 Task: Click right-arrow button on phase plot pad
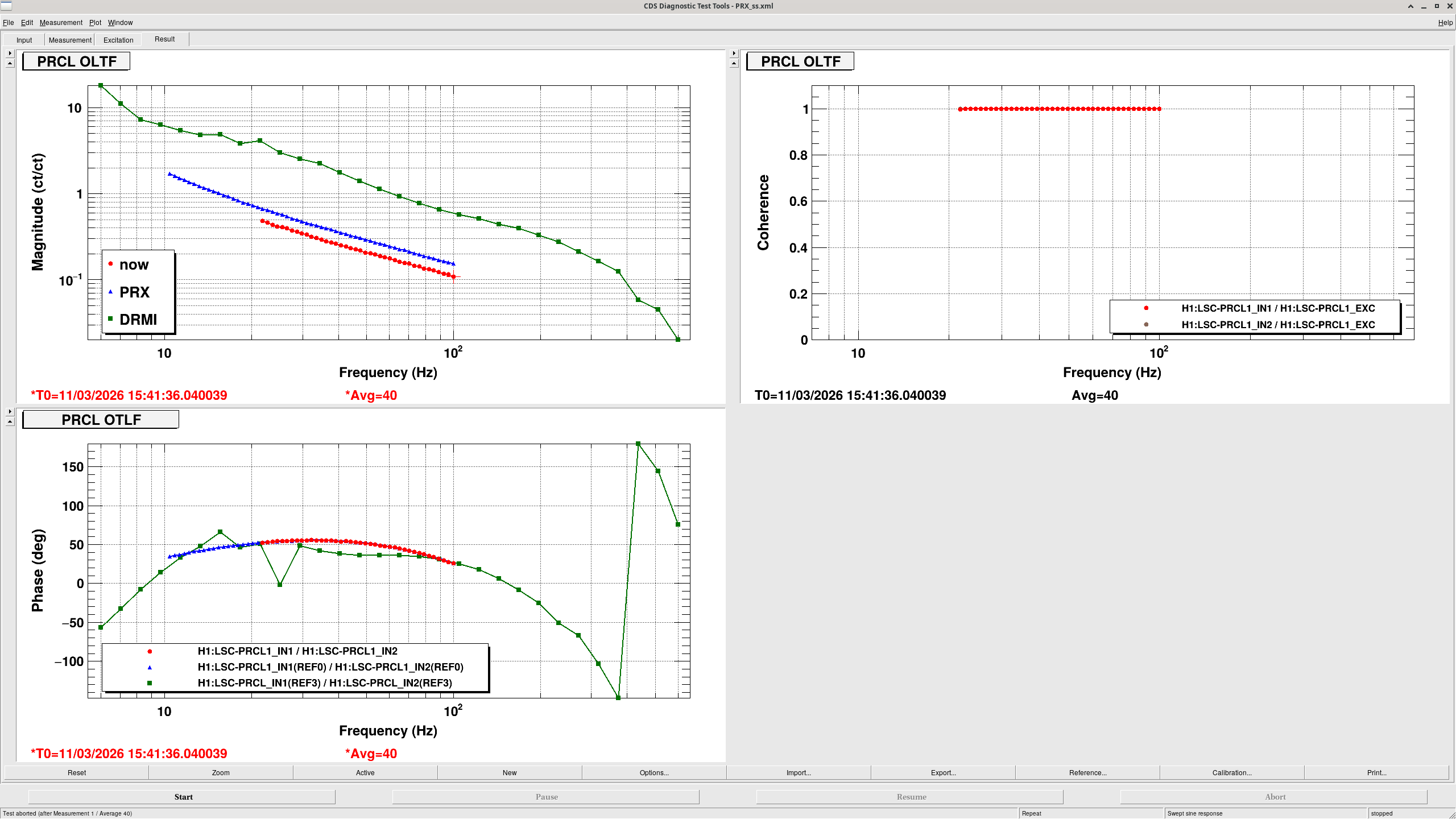click(10, 411)
